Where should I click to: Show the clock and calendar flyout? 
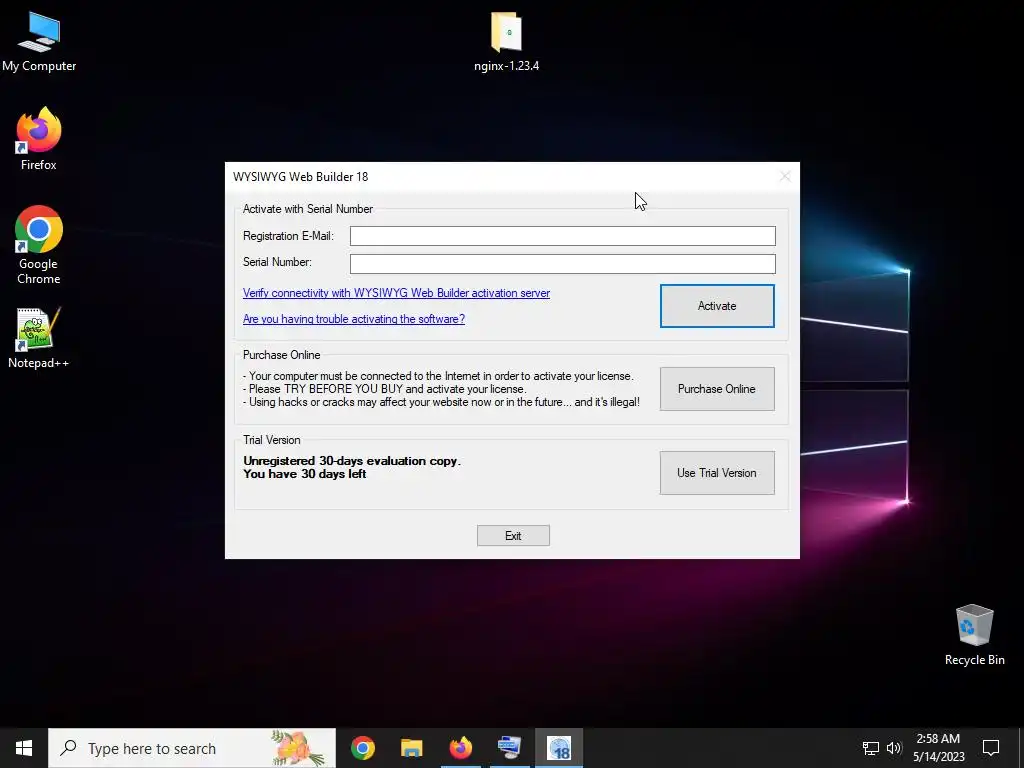pos(938,748)
